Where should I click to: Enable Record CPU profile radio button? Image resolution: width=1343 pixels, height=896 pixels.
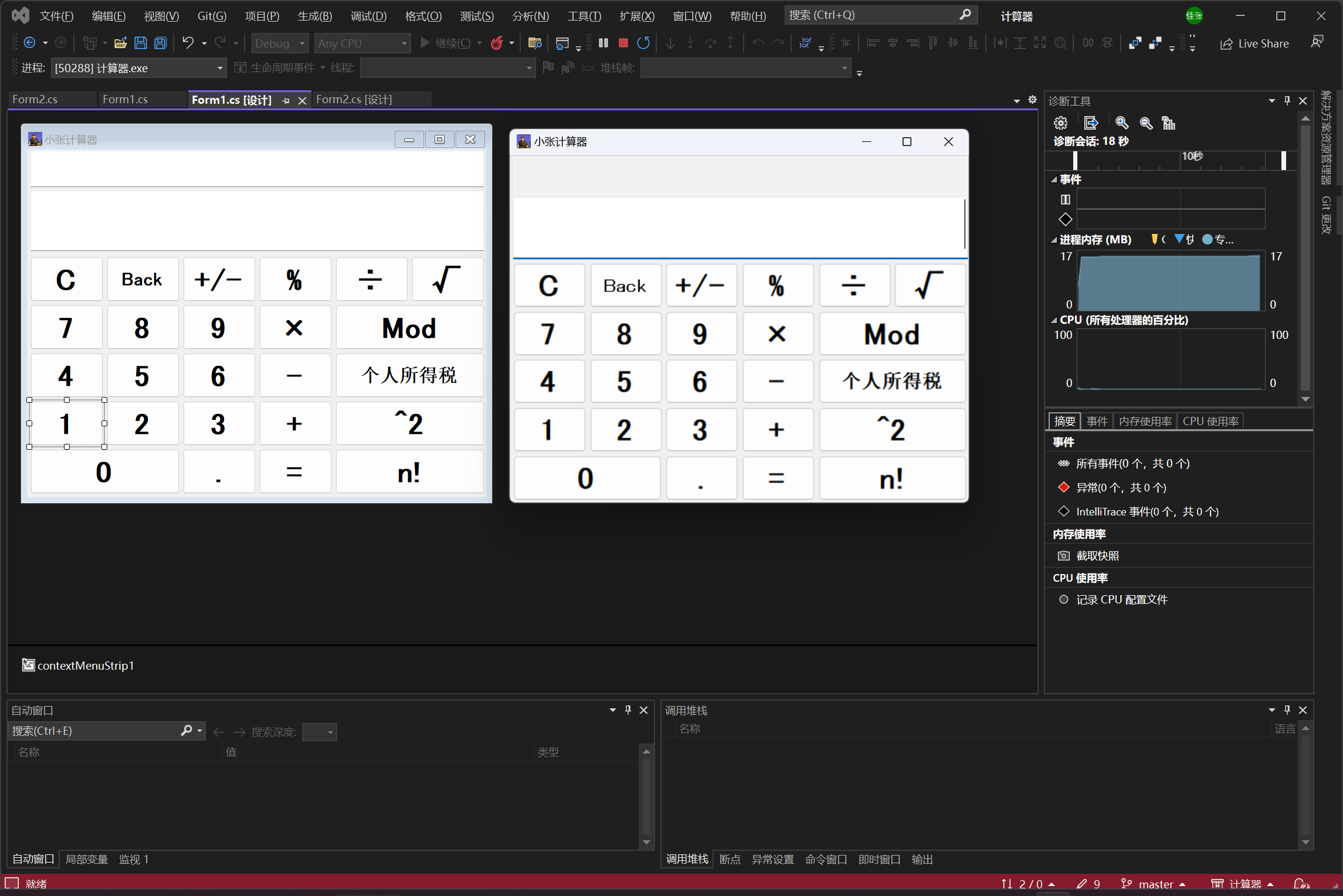(1063, 600)
